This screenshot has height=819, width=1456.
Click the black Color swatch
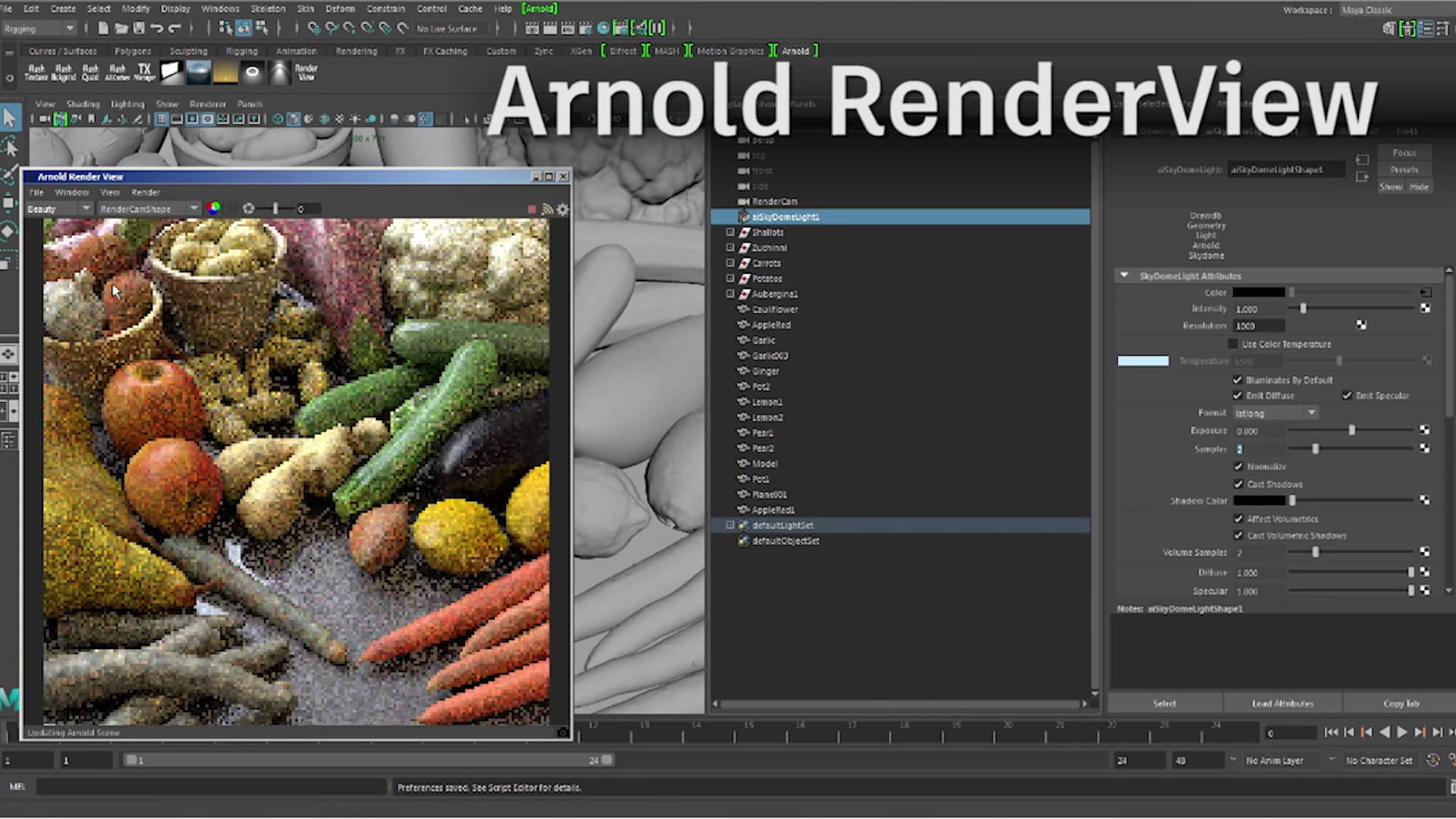coord(1259,292)
